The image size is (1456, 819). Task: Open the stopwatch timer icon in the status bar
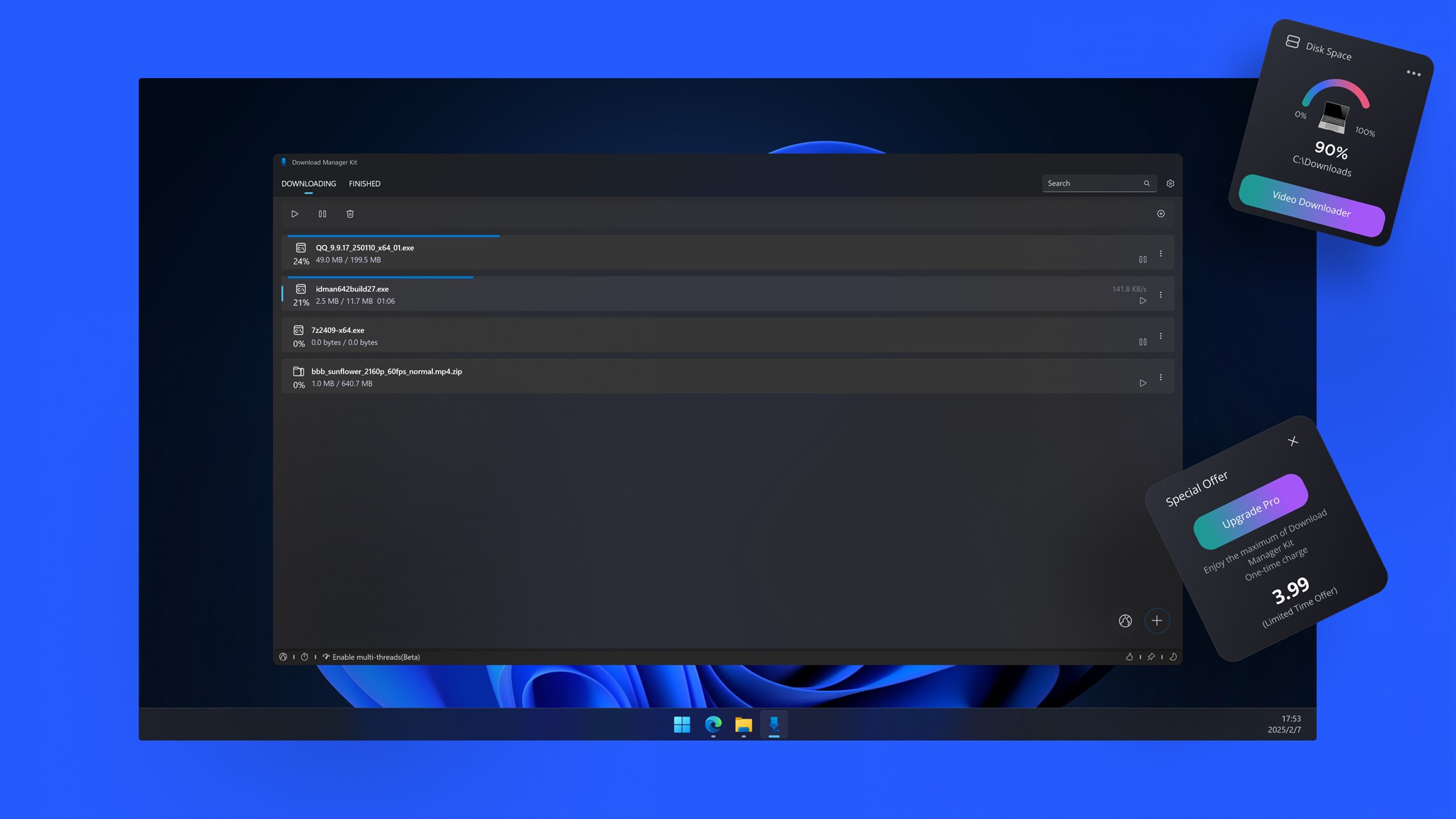(x=305, y=656)
